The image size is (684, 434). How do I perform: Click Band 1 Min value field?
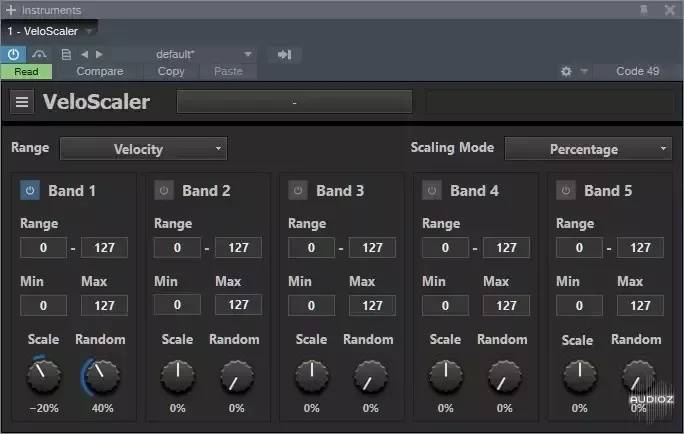click(43, 305)
